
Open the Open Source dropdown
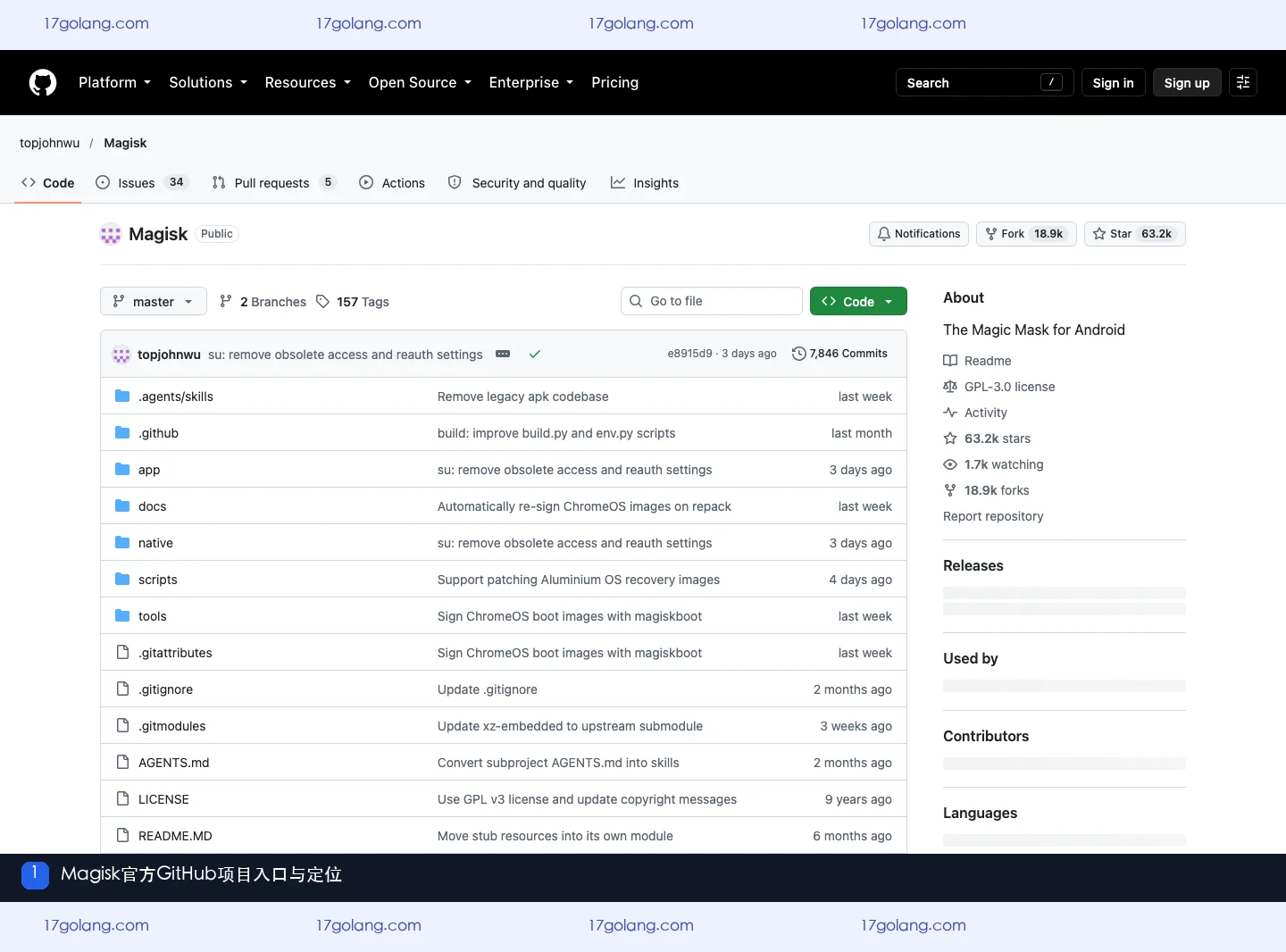420,82
